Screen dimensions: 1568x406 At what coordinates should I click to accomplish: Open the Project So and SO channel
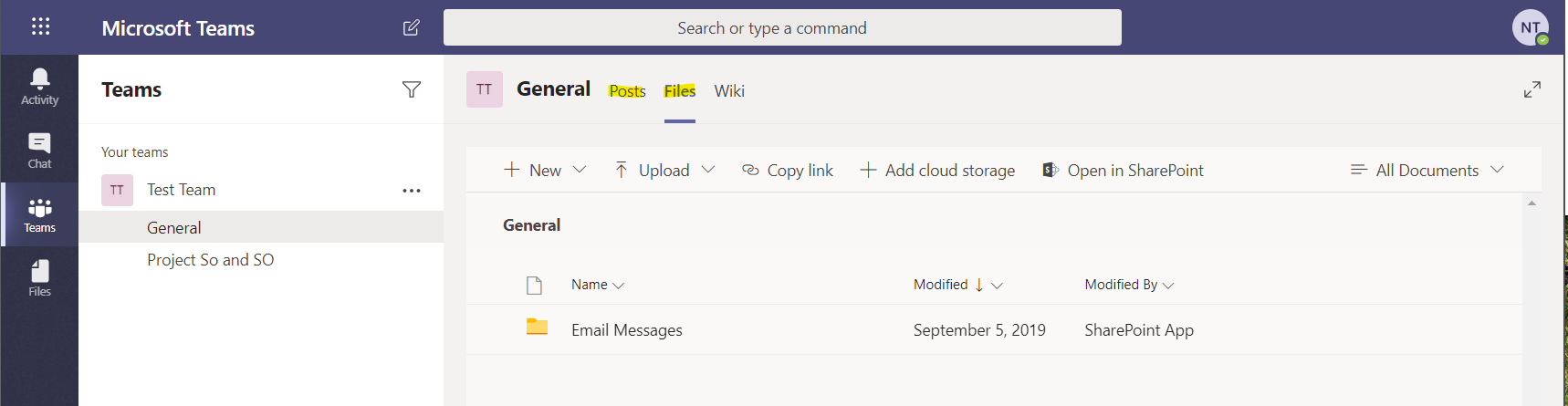[x=261, y=260]
